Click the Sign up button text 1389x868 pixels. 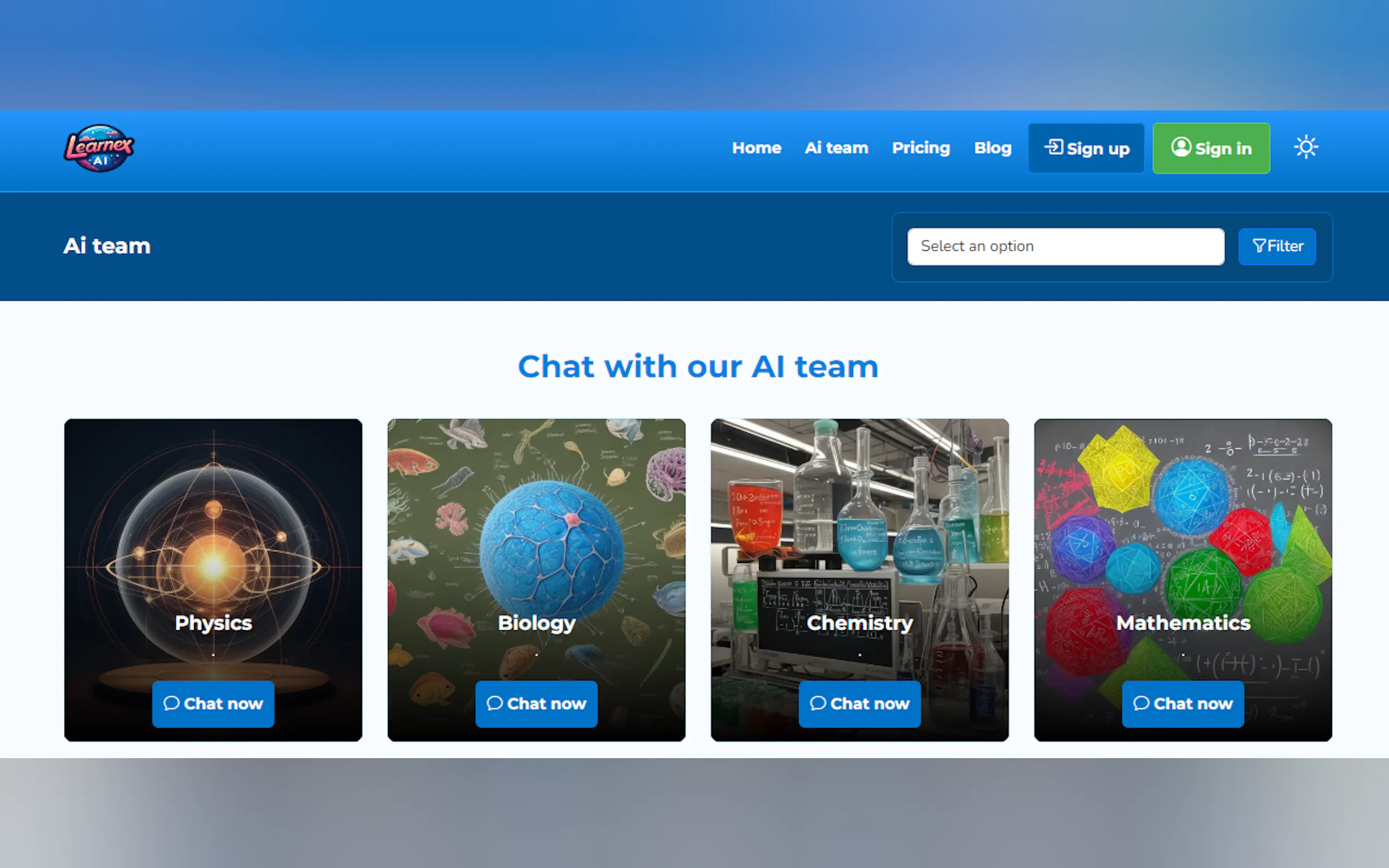[x=1098, y=149]
